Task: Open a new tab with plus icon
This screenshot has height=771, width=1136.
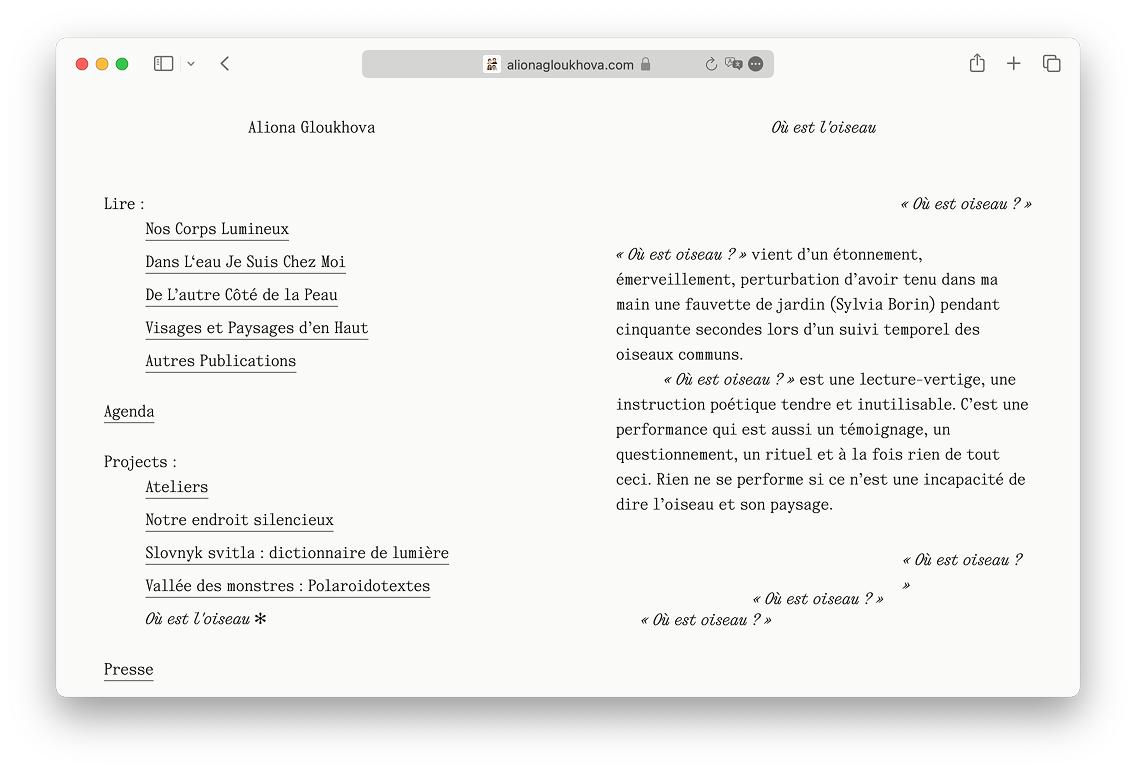Action: pyautogui.click(x=1013, y=64)
